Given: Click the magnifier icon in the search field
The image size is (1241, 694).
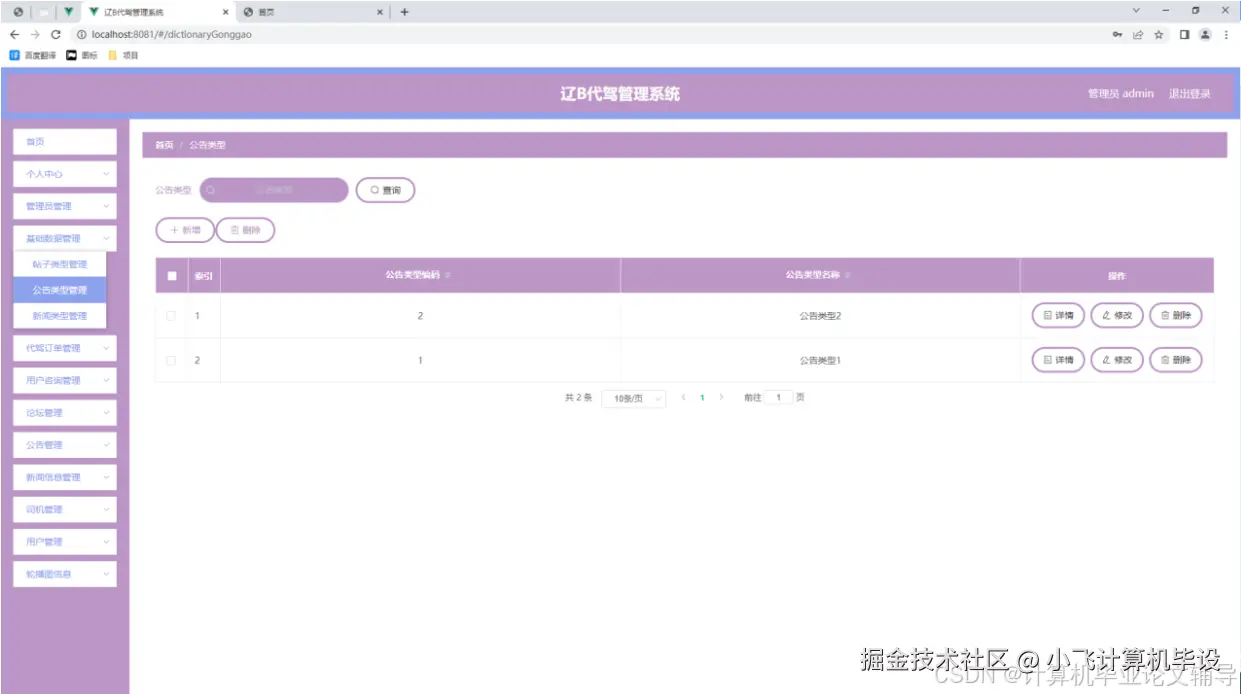Looking at the screenshot, I should tap(211, 190).
